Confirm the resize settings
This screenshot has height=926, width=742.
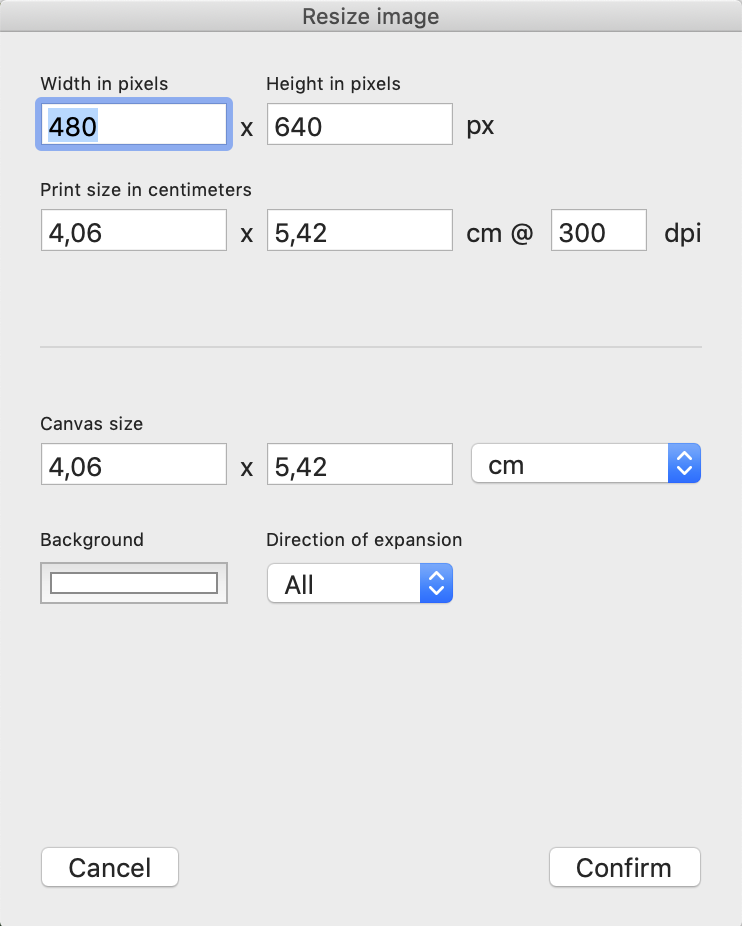pos(624,867)
